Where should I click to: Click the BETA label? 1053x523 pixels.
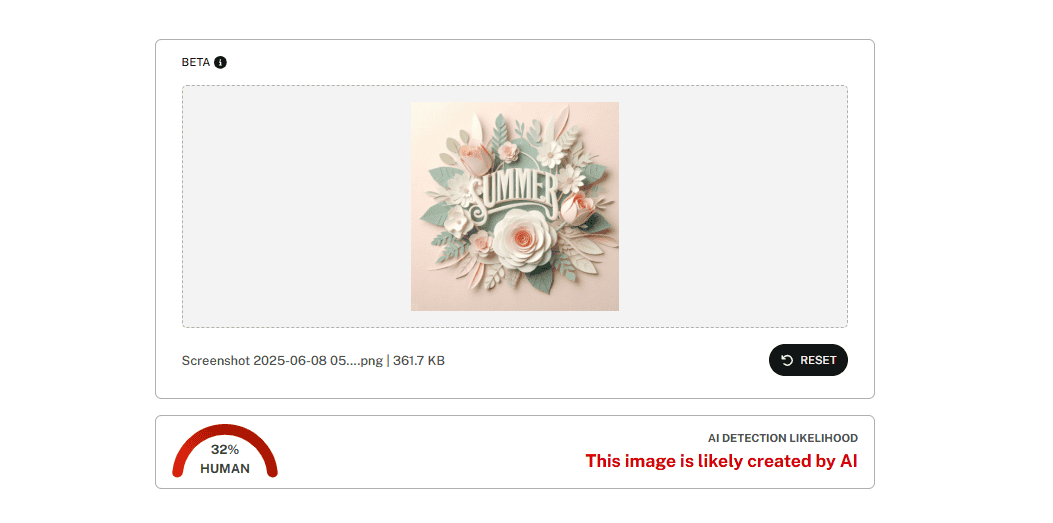pyautogui.click(x=195, y=62)
